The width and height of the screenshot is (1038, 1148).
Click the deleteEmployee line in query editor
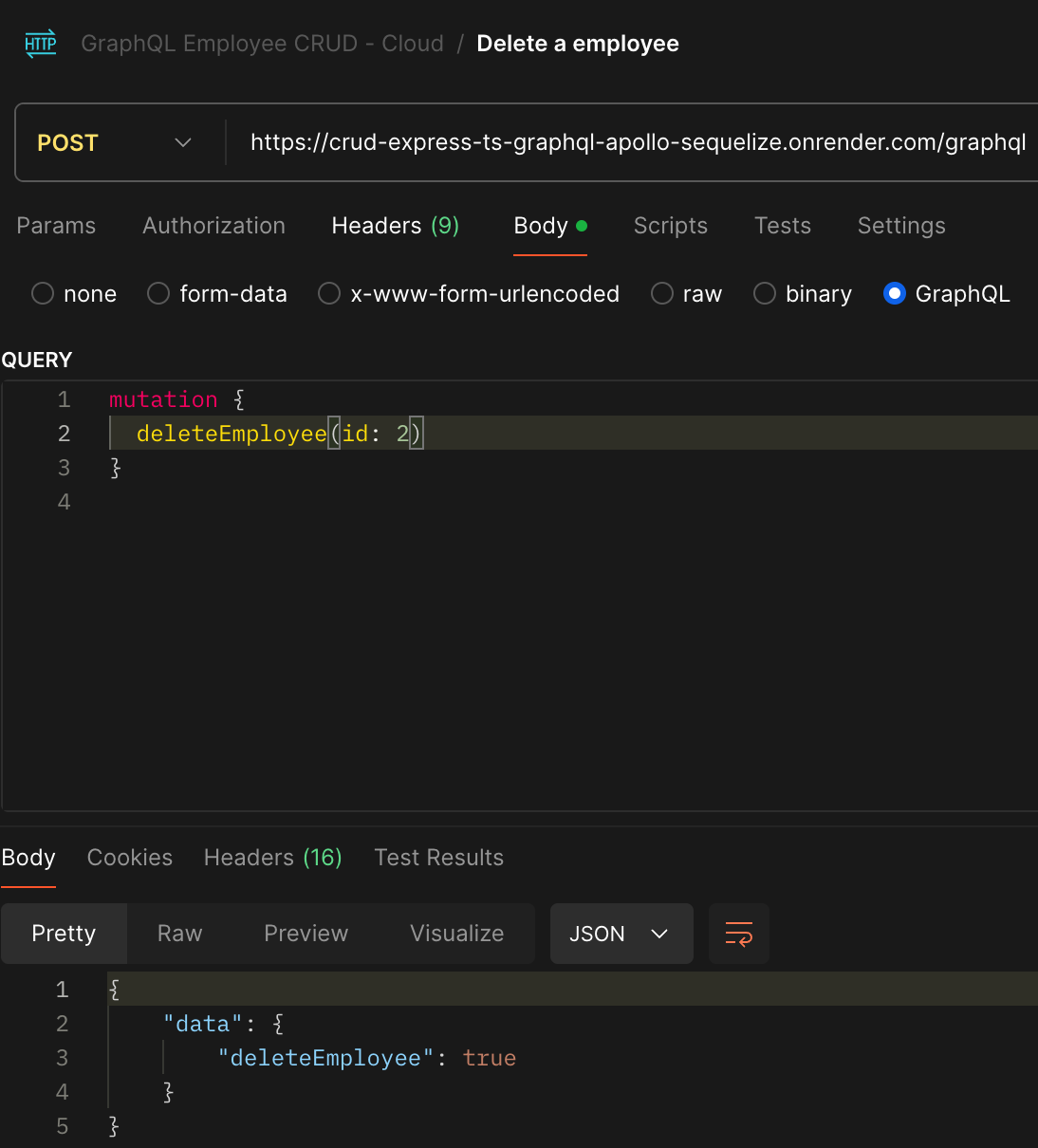pos(573,434)
